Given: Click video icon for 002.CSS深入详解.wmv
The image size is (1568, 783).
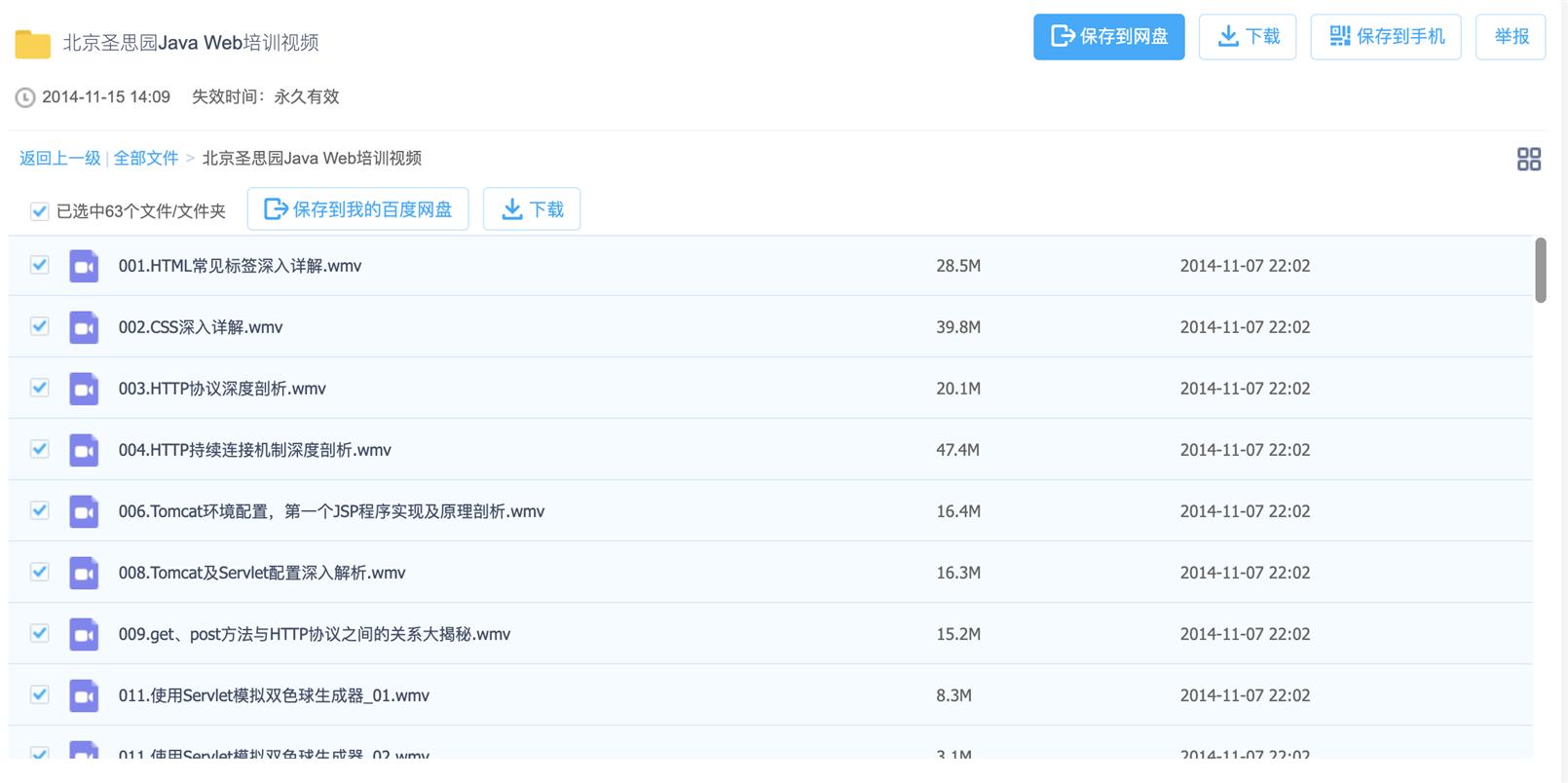Looking at the screenshot, I should (84, 327).
